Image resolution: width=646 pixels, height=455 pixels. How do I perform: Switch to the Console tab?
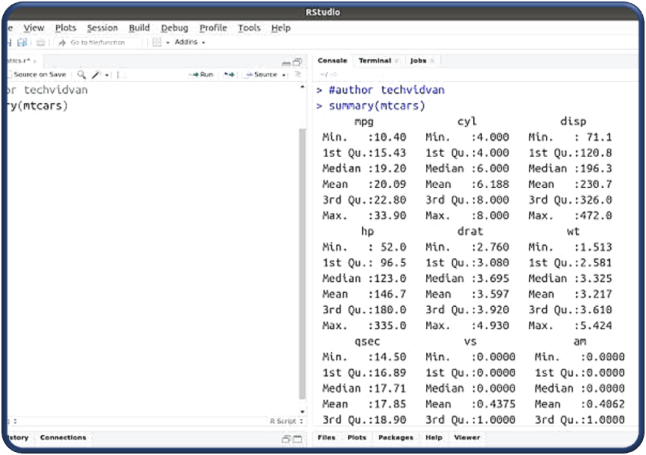click(x=332, y=61)
